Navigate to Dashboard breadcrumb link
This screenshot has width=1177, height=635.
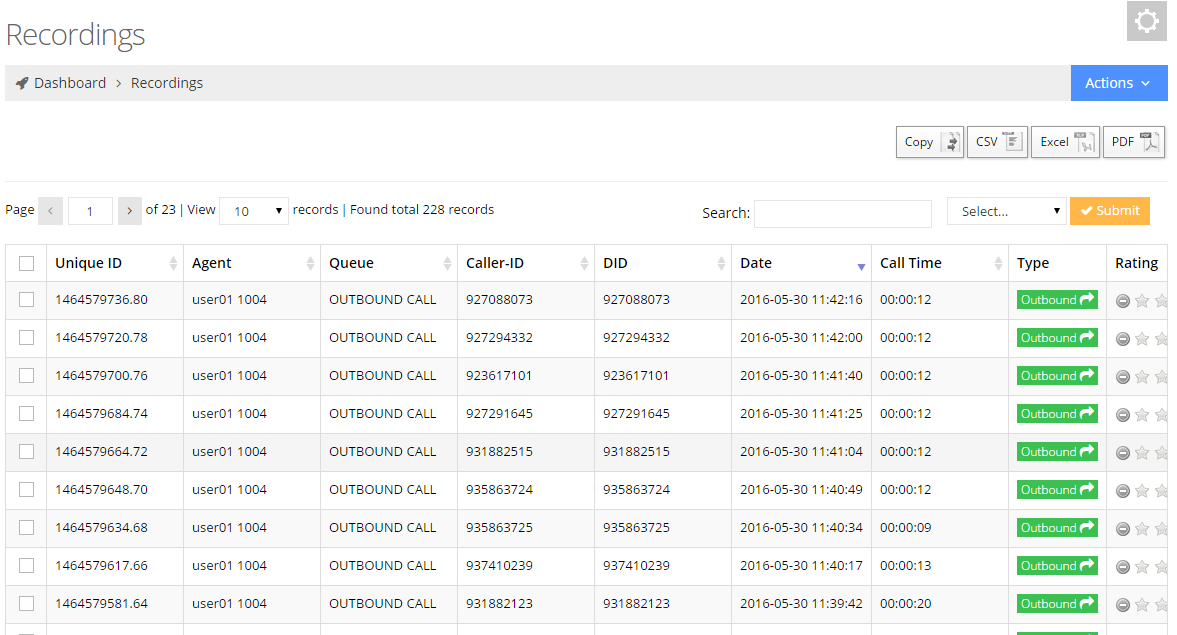click(69, 83)
